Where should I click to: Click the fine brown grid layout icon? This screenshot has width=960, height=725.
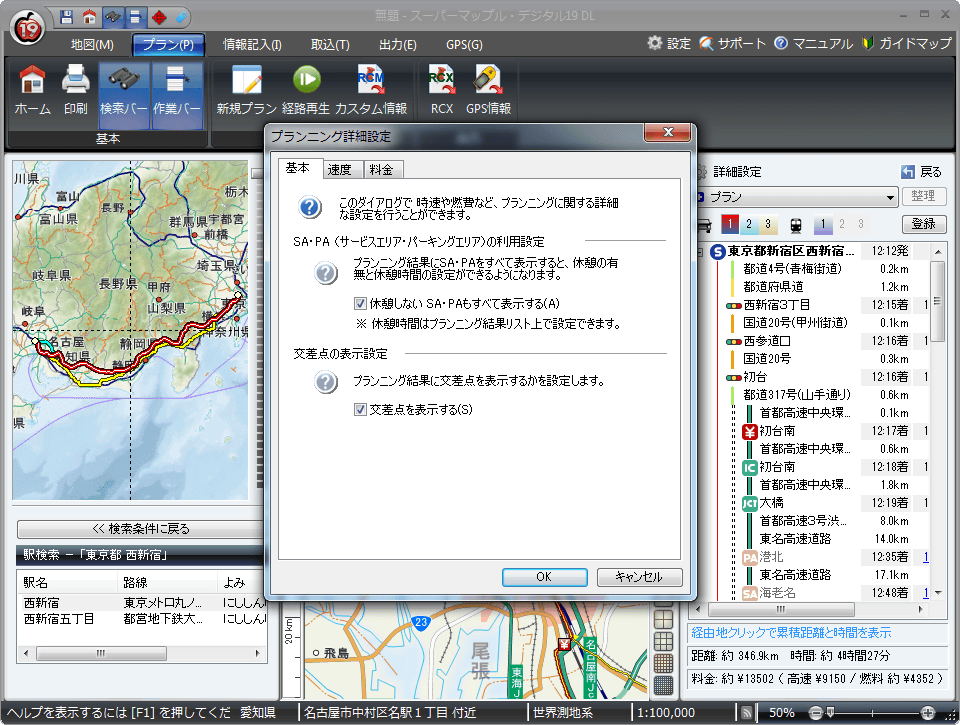pos(664,664)
